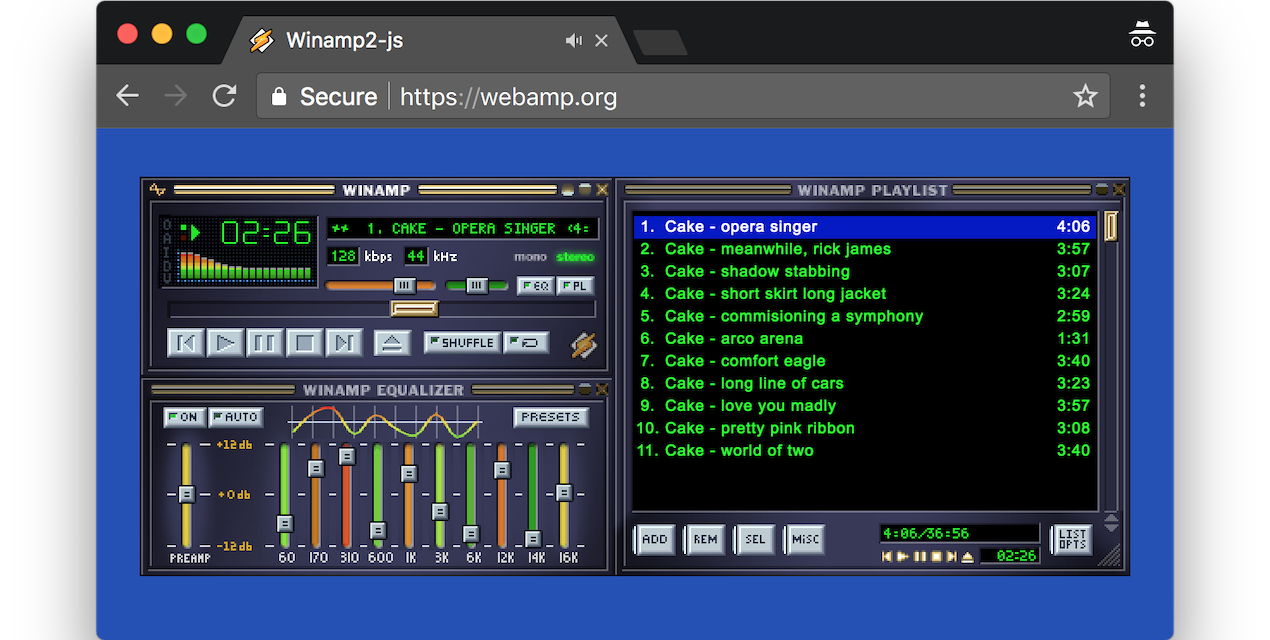Open the List Opts menu

[x=1072, y=540]
